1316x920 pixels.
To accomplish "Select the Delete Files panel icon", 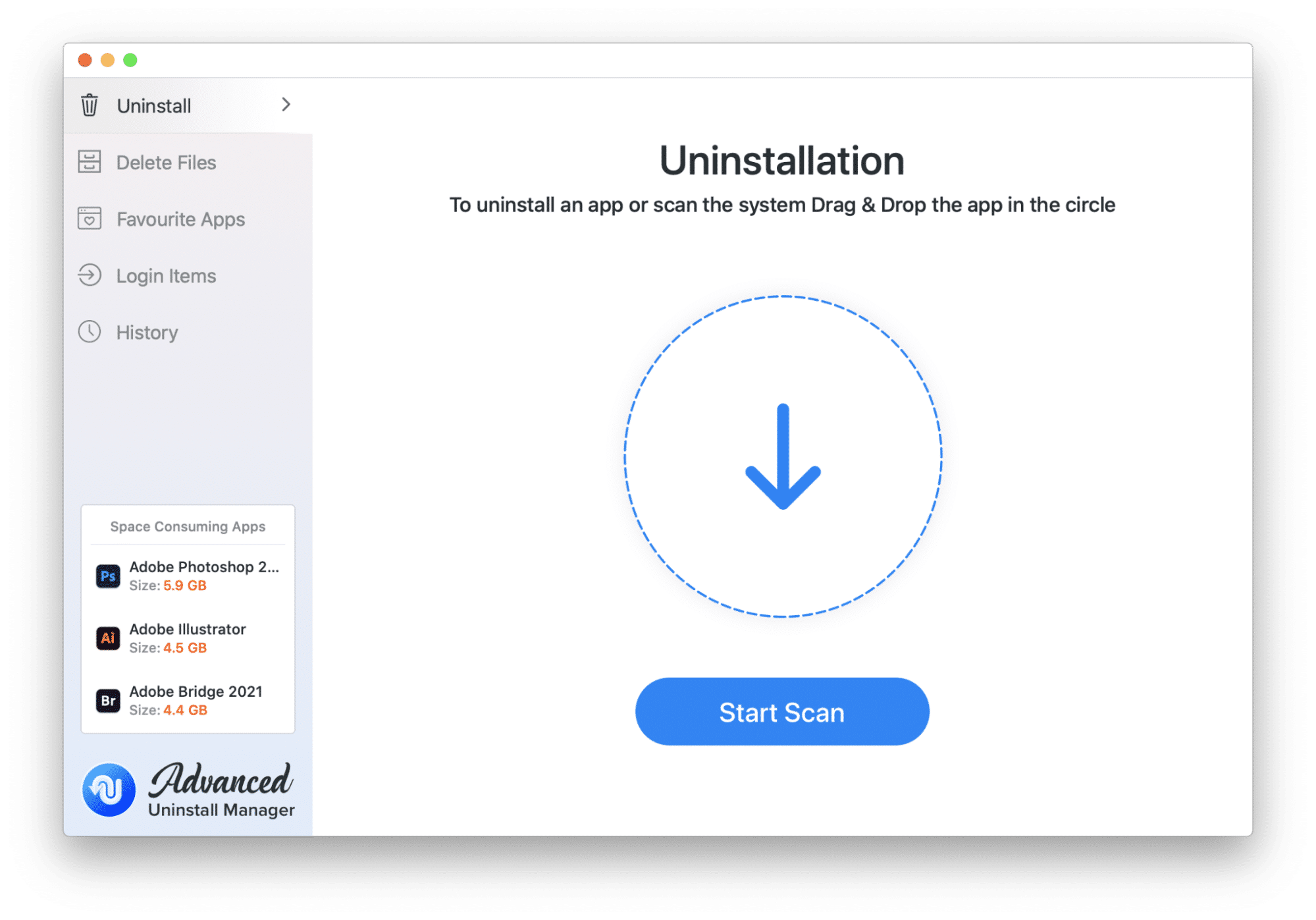I will [x=89, y=162].
